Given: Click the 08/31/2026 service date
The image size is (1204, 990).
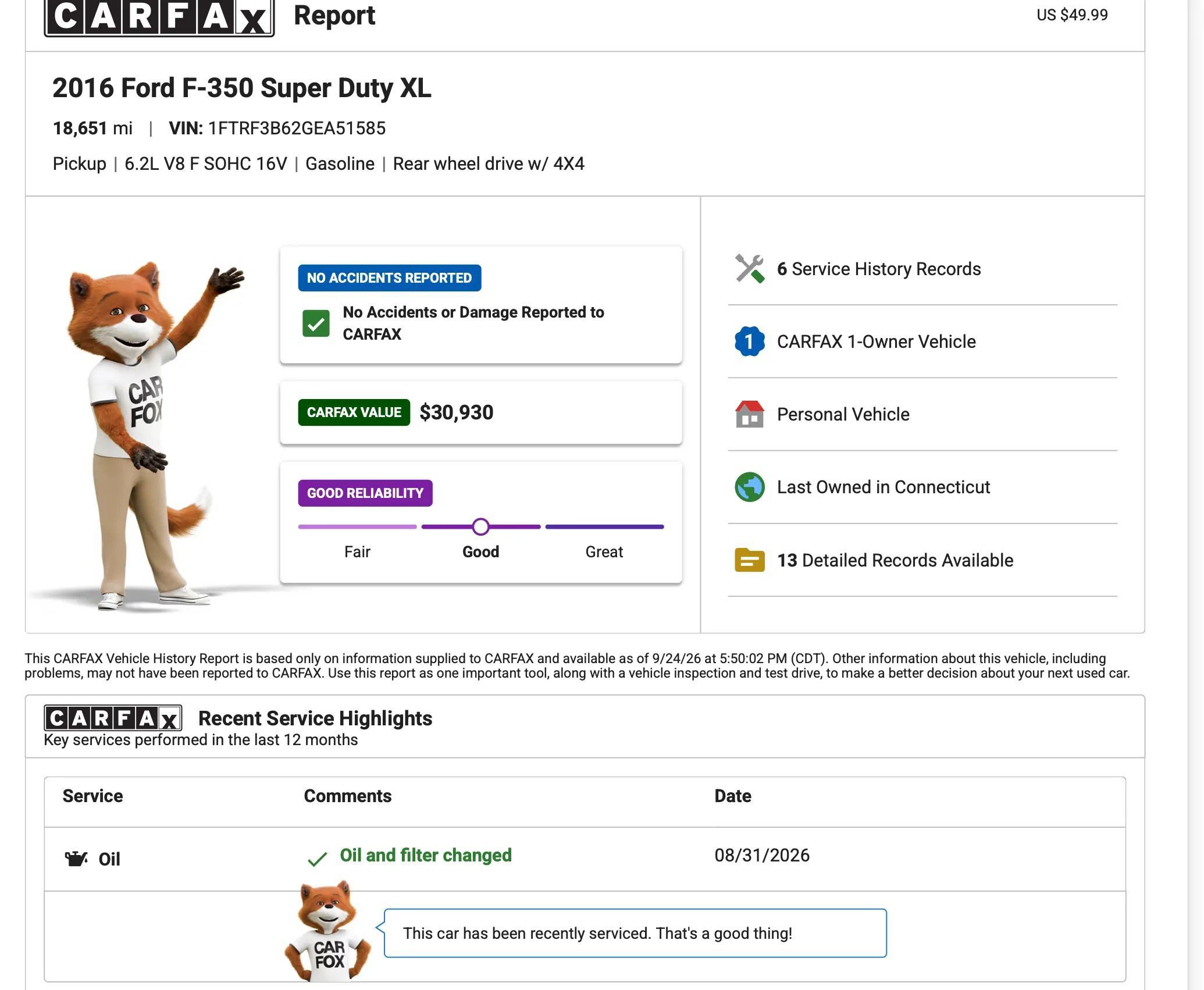Looking at the screenshot, I should coord(762,855).
